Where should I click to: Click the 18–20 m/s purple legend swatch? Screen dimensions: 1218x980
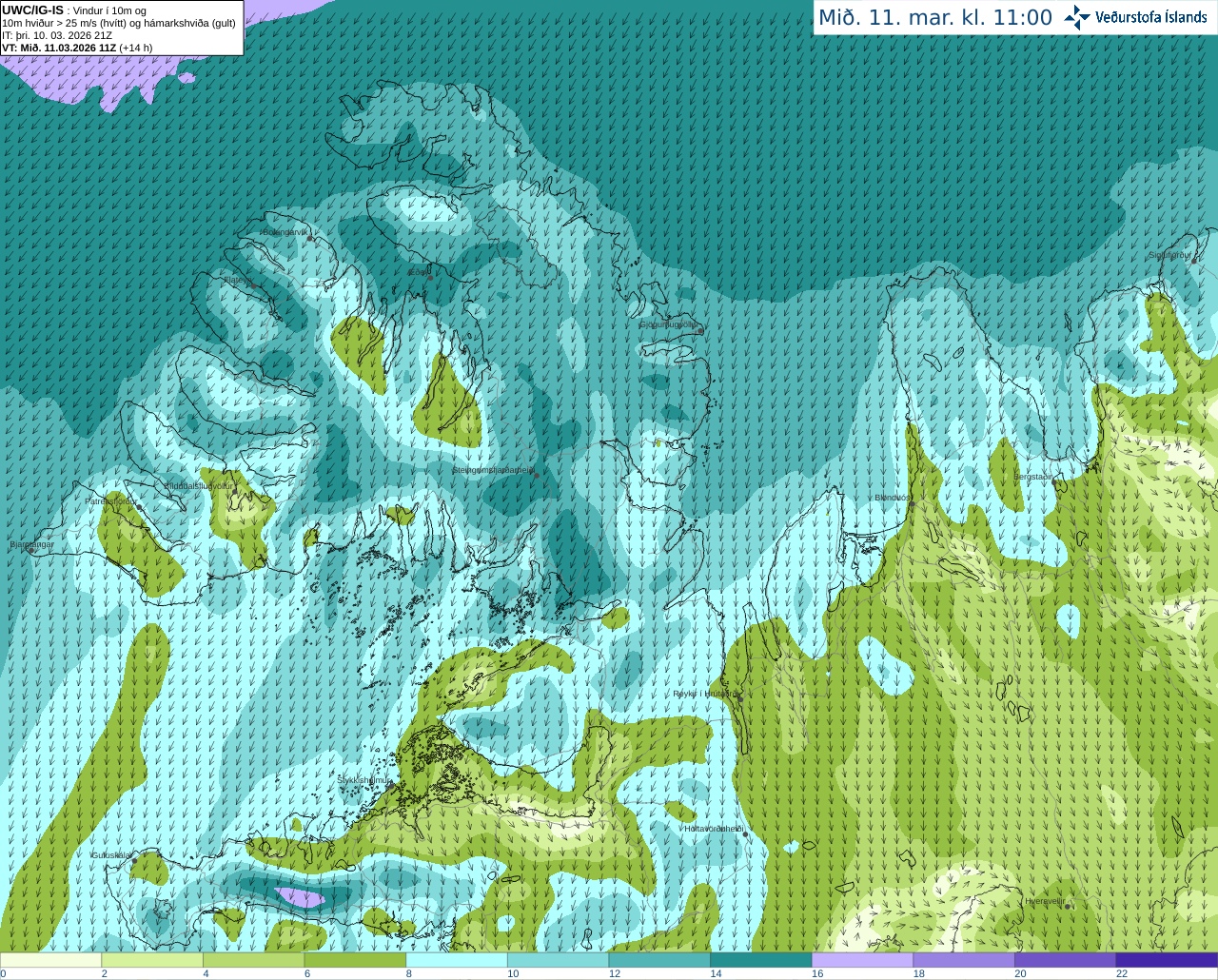pyautogui.click(x=964, y=960)
